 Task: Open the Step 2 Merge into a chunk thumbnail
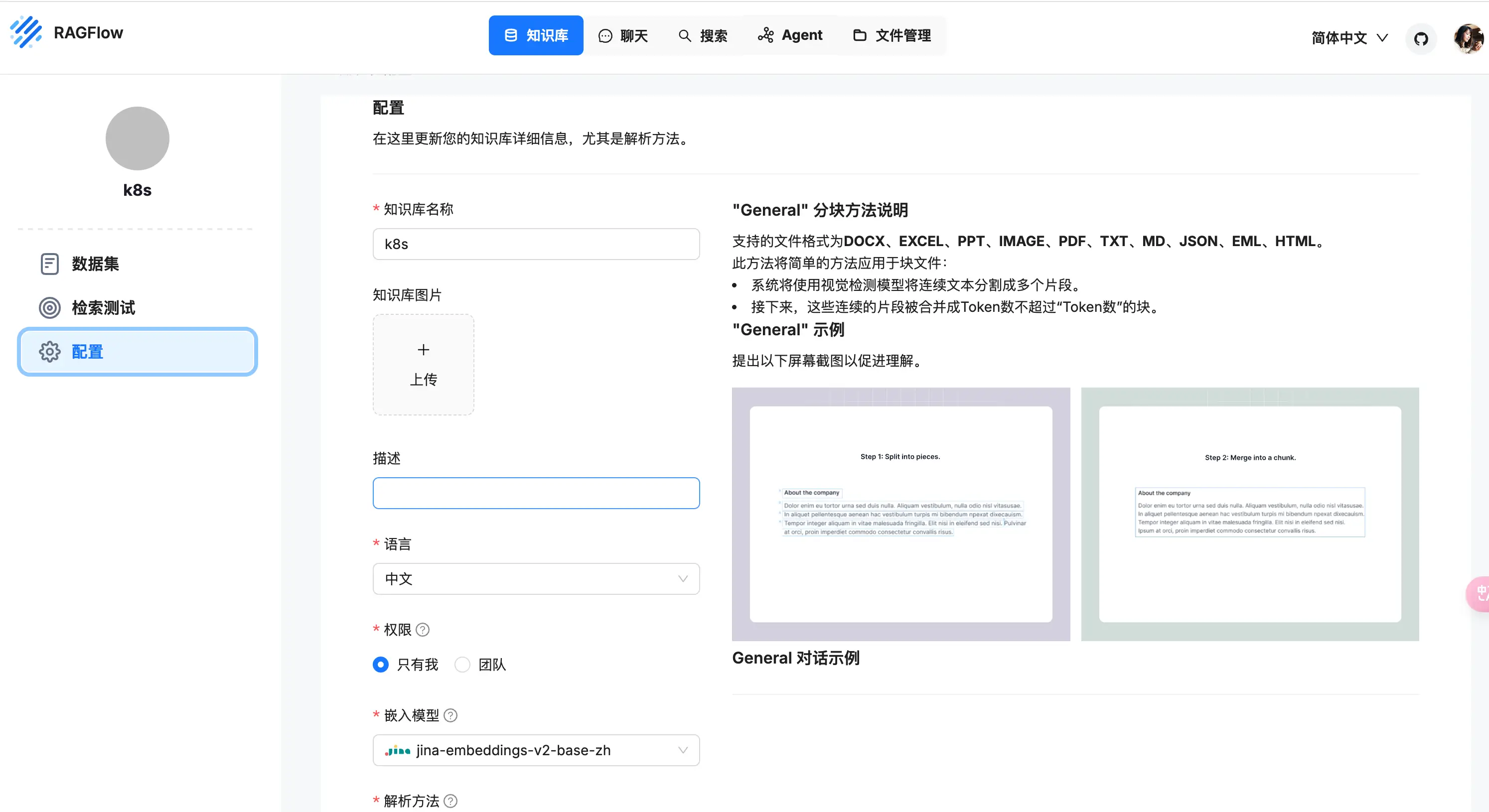[x=1250, y=514]
